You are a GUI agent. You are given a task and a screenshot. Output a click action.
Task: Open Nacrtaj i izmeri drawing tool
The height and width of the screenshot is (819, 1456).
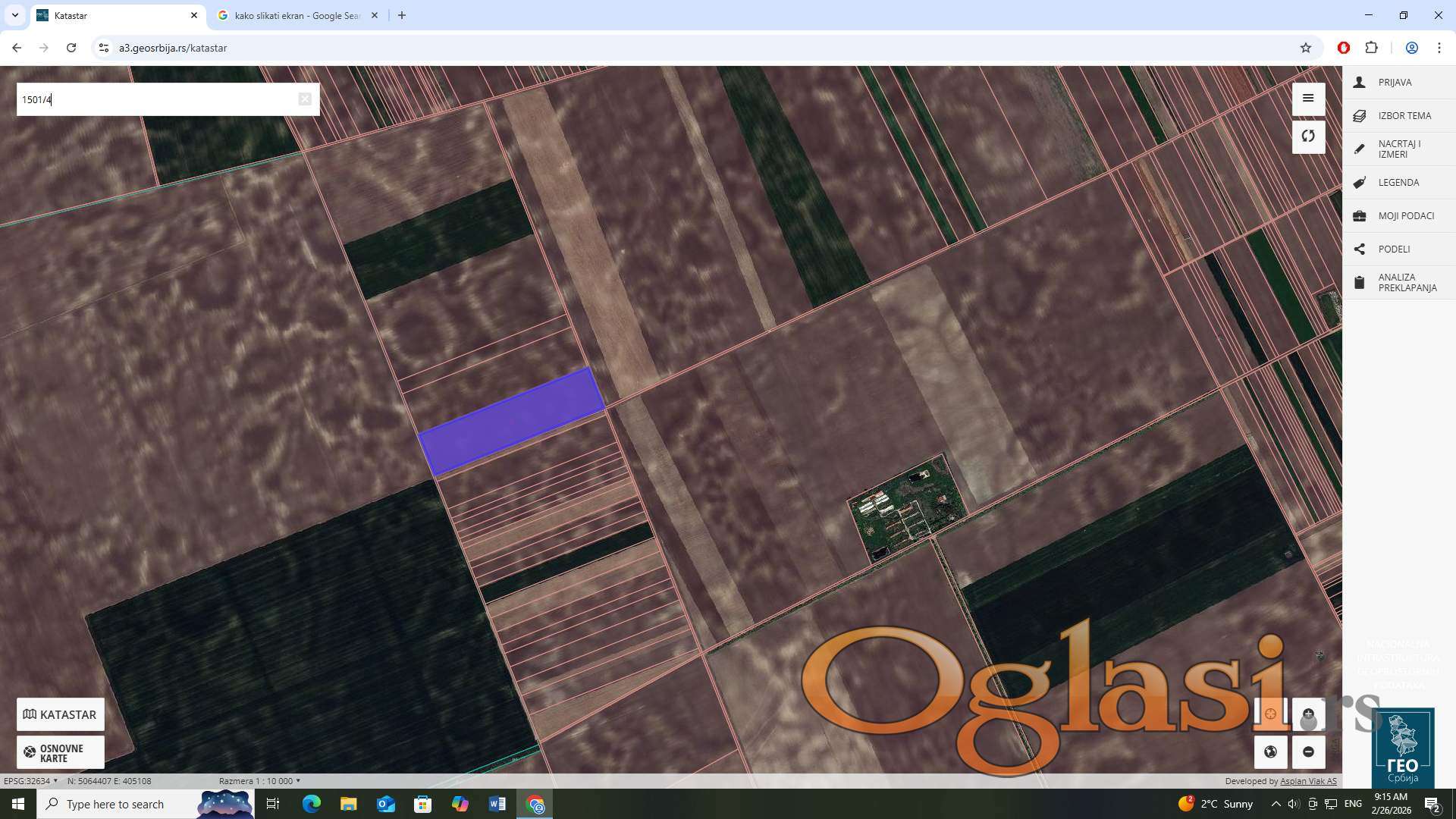pos(1398,149)
